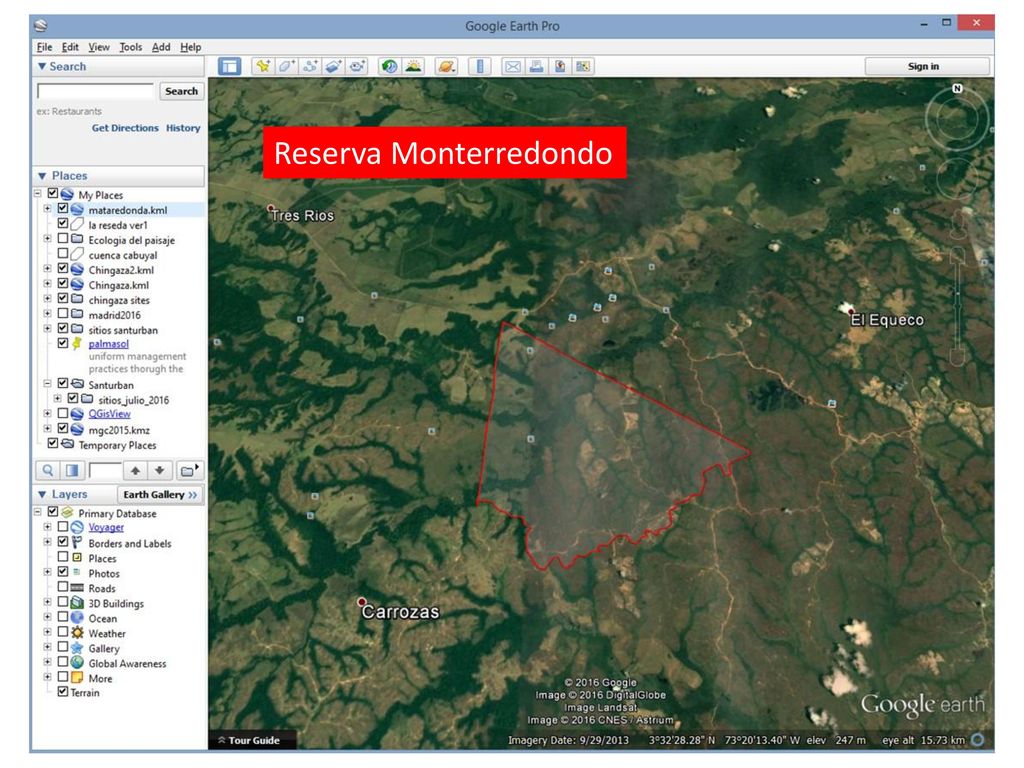
Task: Collapse the Santurban folder node
Action: [x=47, y=384]
